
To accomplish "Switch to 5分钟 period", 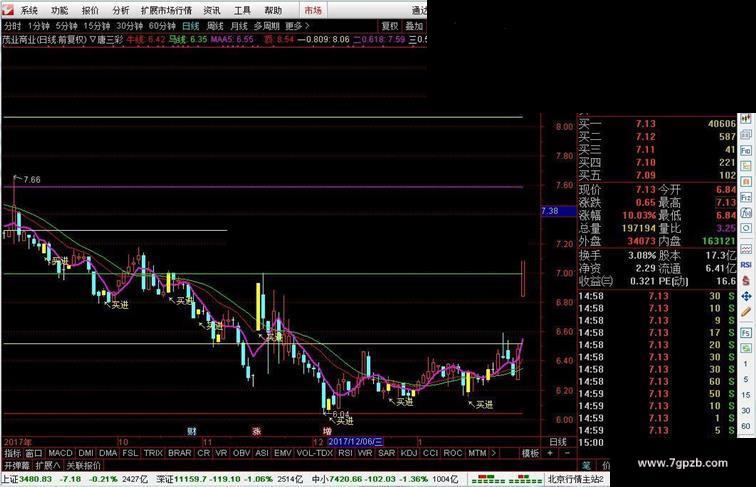I will 67,26.
